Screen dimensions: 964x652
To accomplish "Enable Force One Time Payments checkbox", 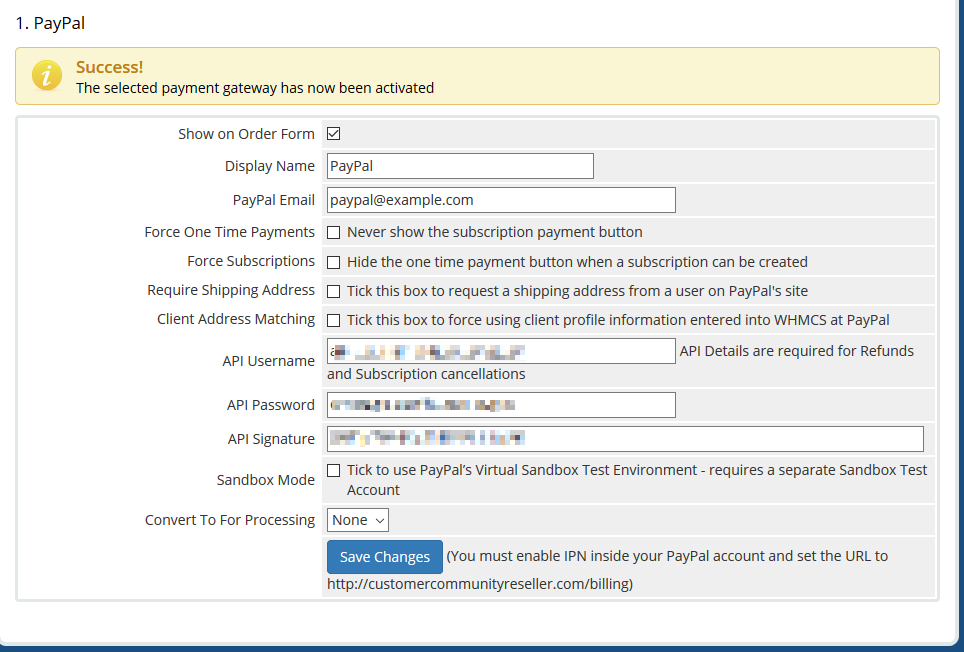I will coord(334,233).
